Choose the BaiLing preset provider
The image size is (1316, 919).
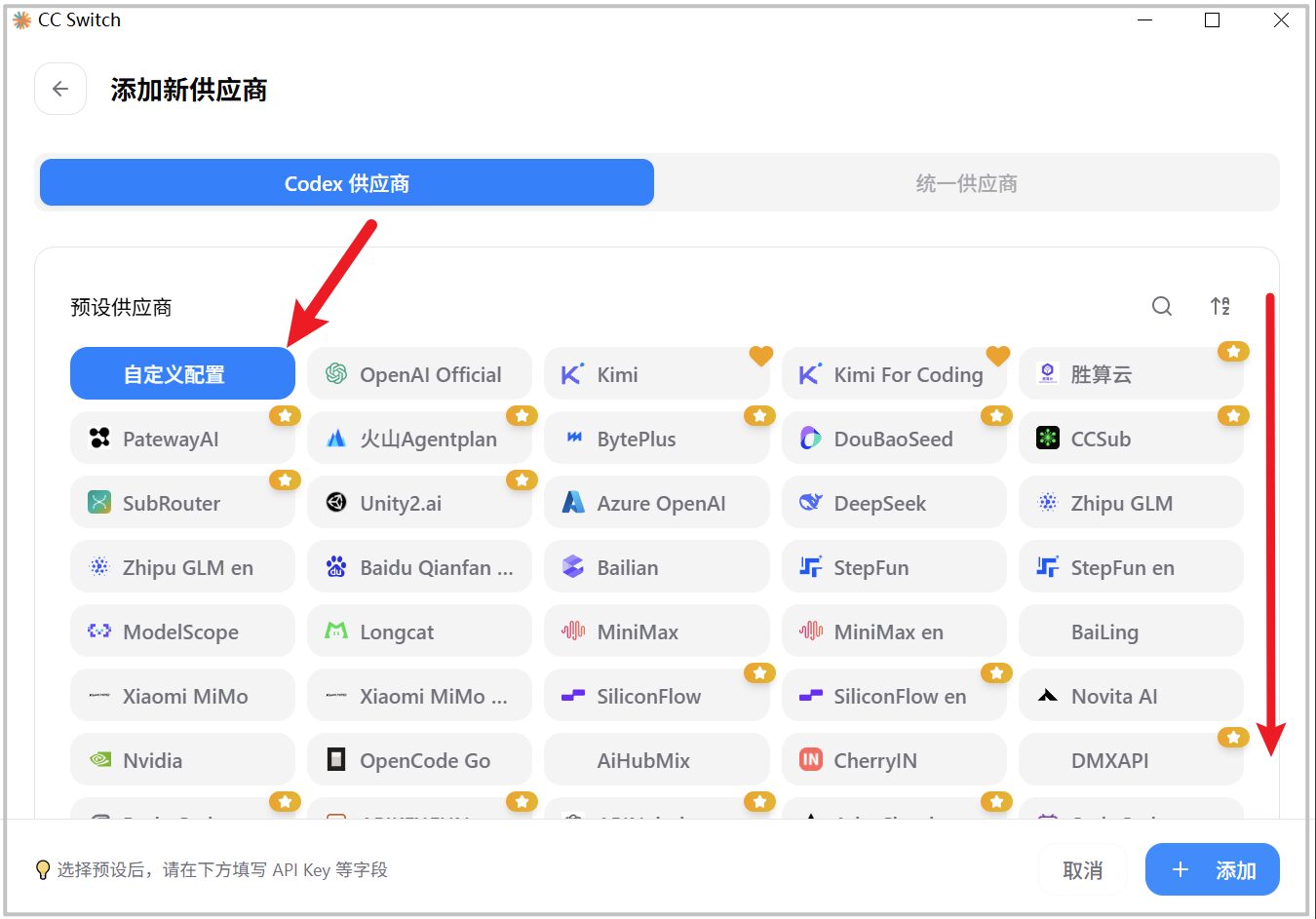pos(1131,632)
